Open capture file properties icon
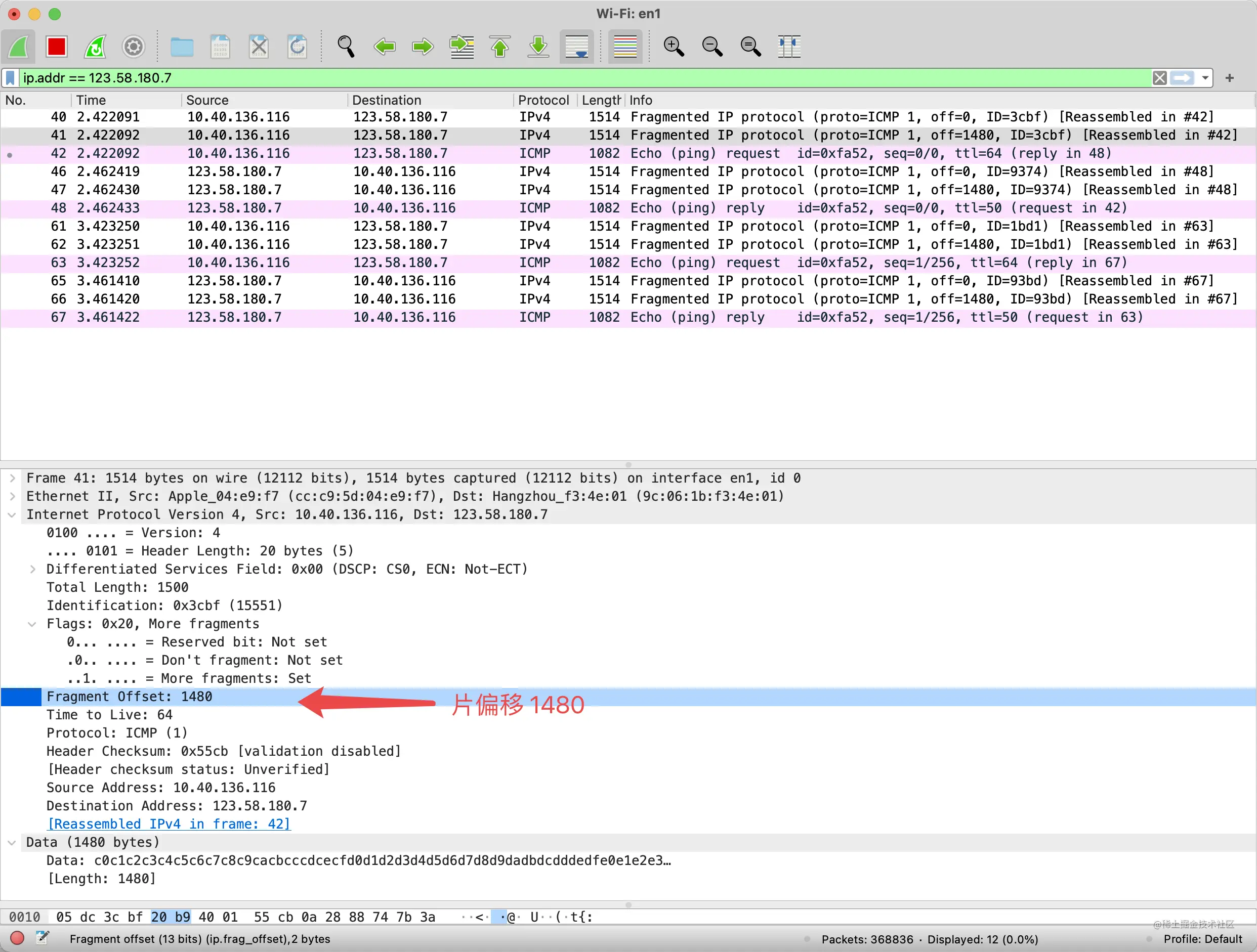This screenshot has height=952, width=1257. (42, 938)
